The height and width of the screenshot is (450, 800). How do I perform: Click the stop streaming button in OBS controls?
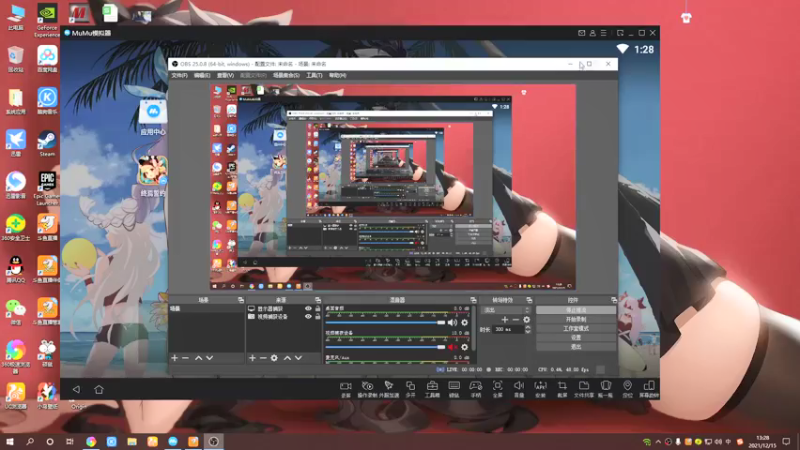576,310
